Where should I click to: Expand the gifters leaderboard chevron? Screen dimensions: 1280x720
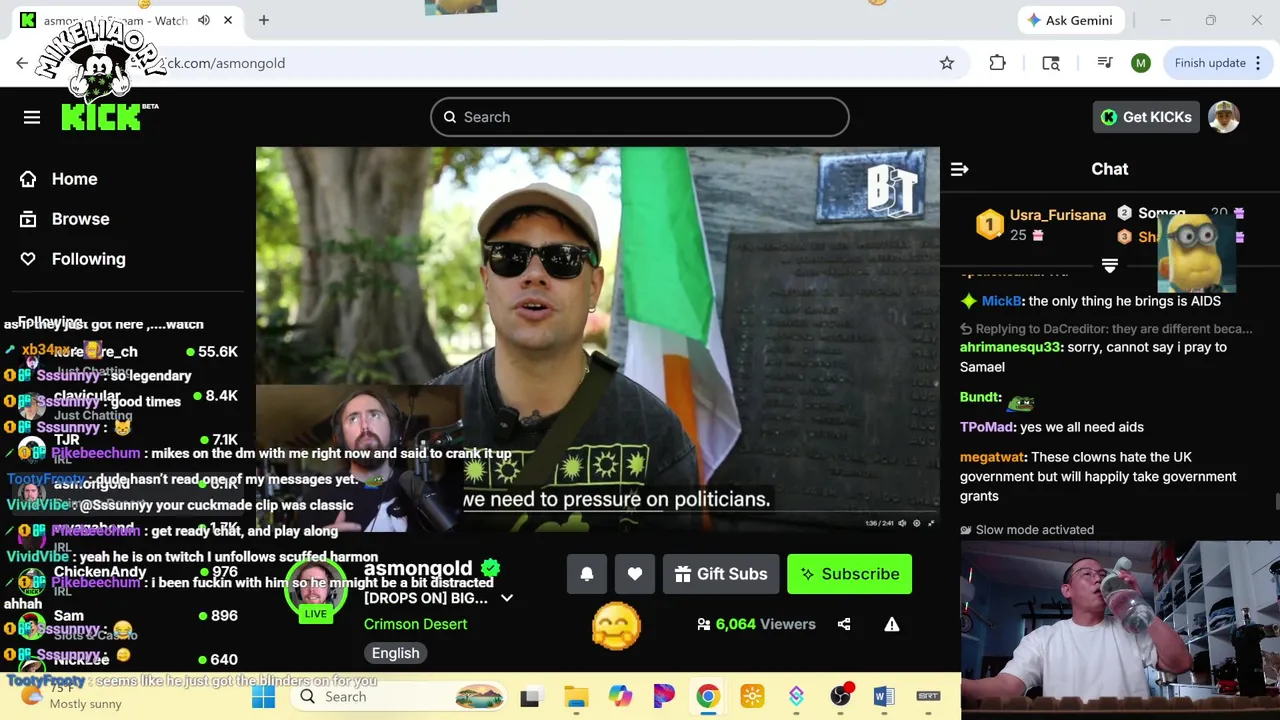pyautogui.click(x=1110, y=265)
